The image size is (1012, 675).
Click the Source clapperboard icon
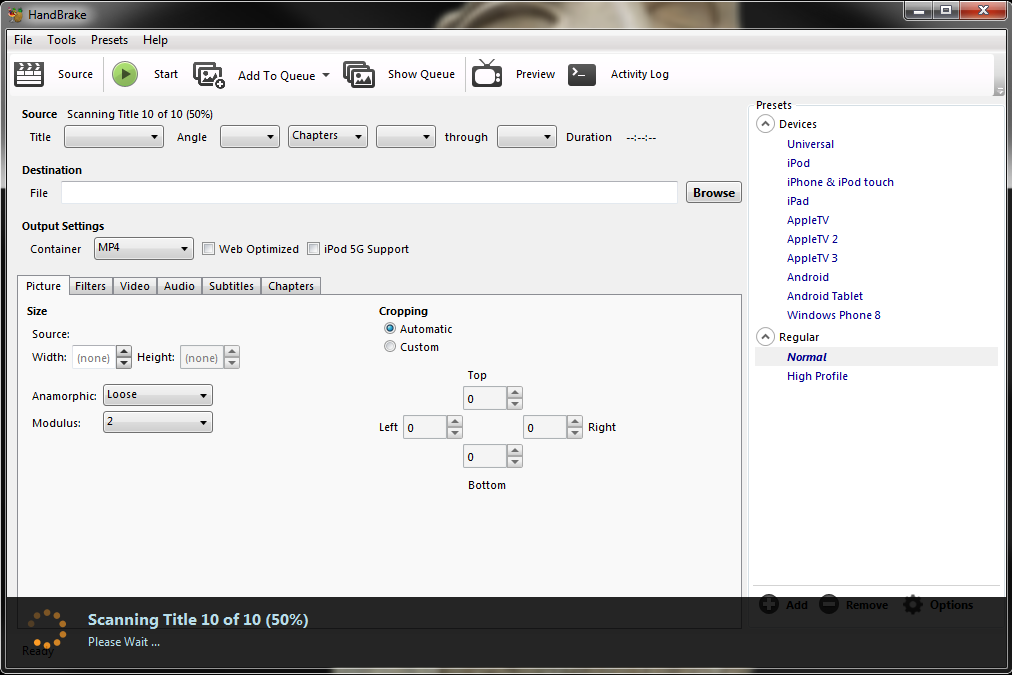(x=30, y=74)
